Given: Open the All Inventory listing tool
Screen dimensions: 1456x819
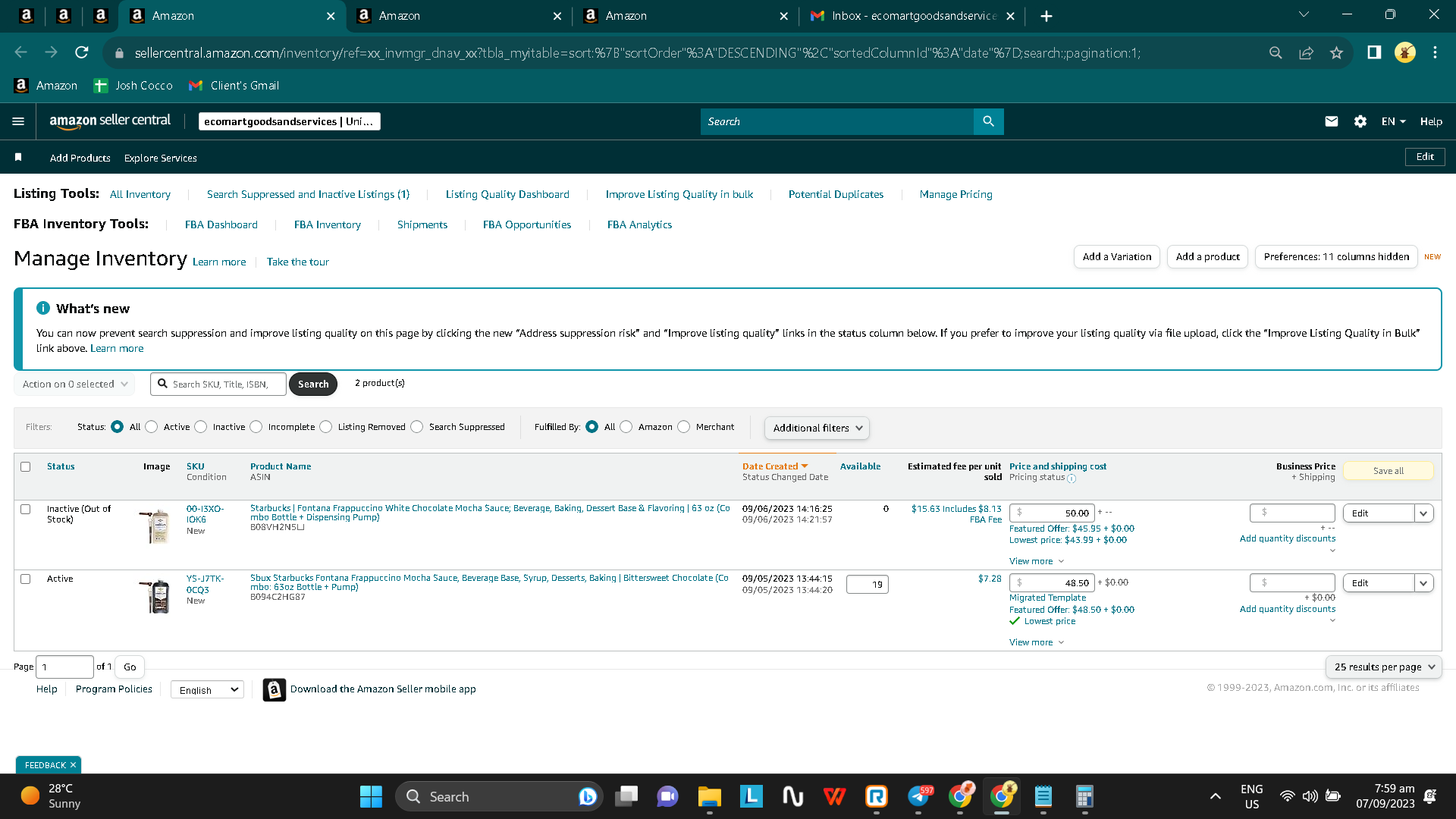Looking at the screenshot, I should (x=140, y=194).
